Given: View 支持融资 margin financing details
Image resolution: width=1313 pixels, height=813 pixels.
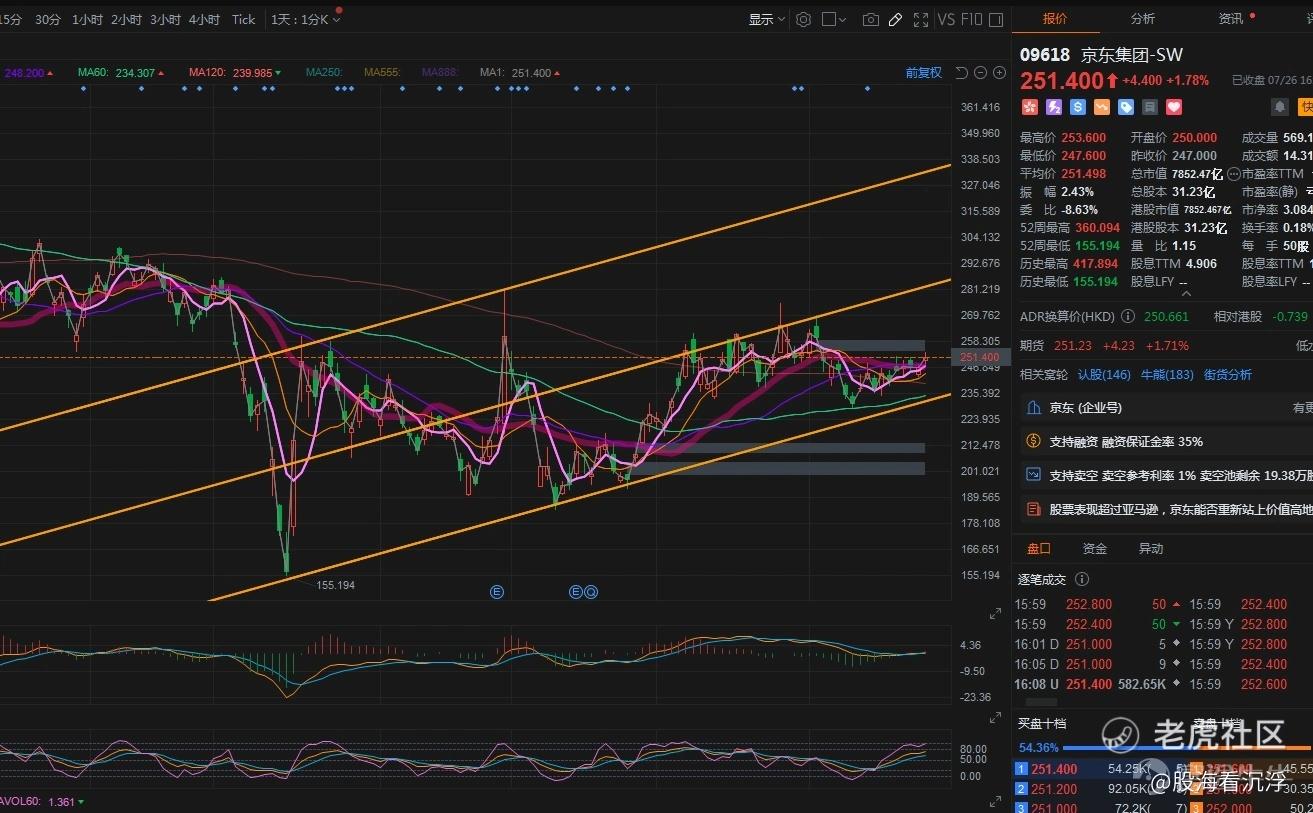Looking at the screenshot, I should pos(1167,441).
